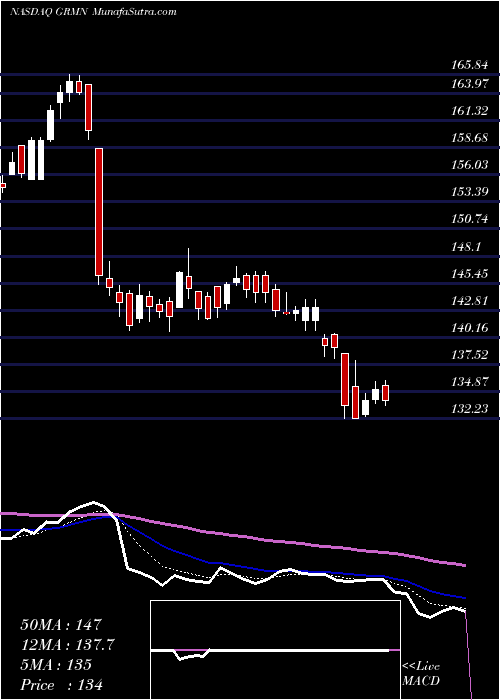This screenshot has height=700, width=500.
Task: Click the 12MA : 137.7 readout
Action: 68,645
